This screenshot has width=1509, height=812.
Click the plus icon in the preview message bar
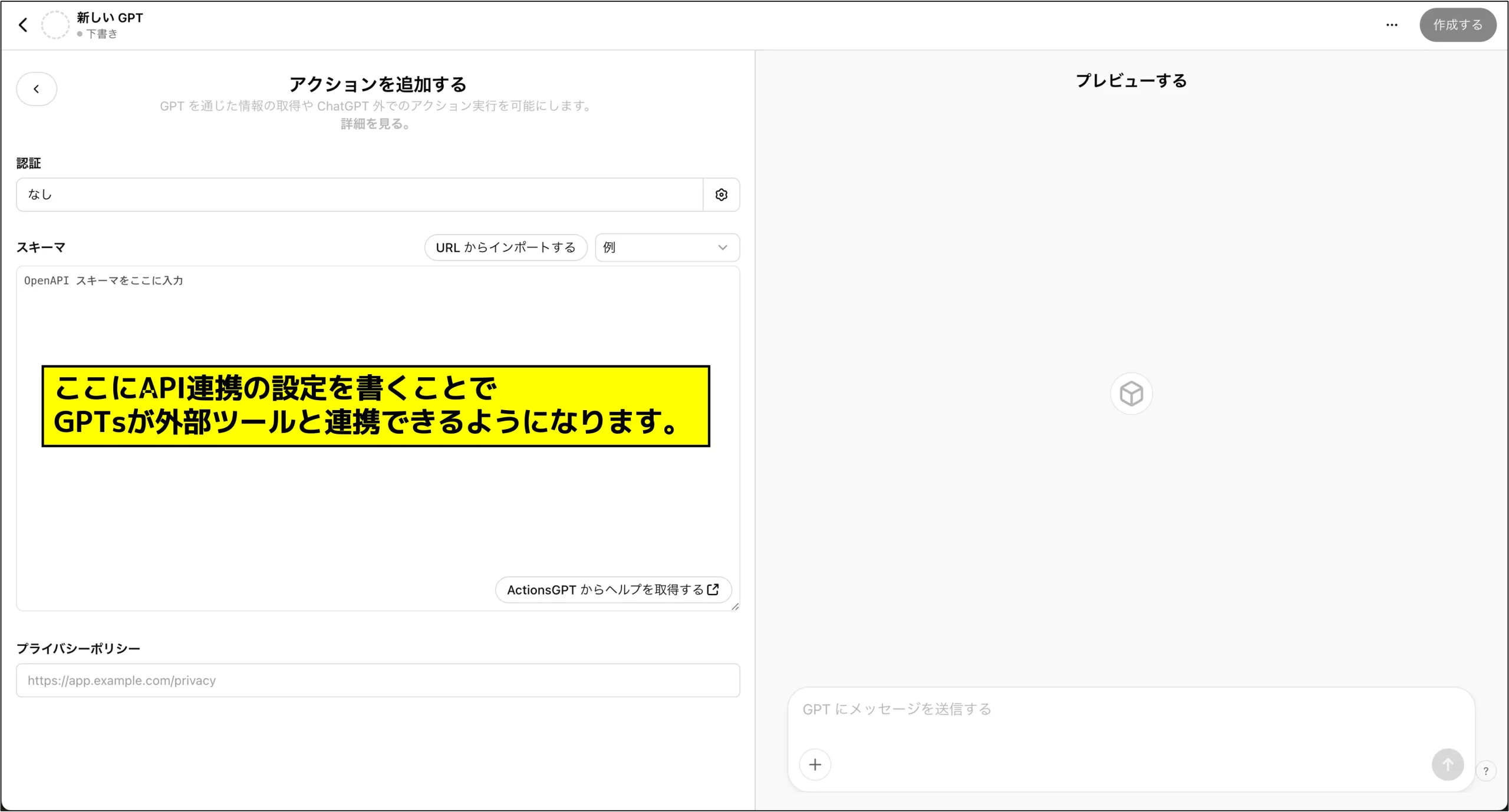[815, 764]
